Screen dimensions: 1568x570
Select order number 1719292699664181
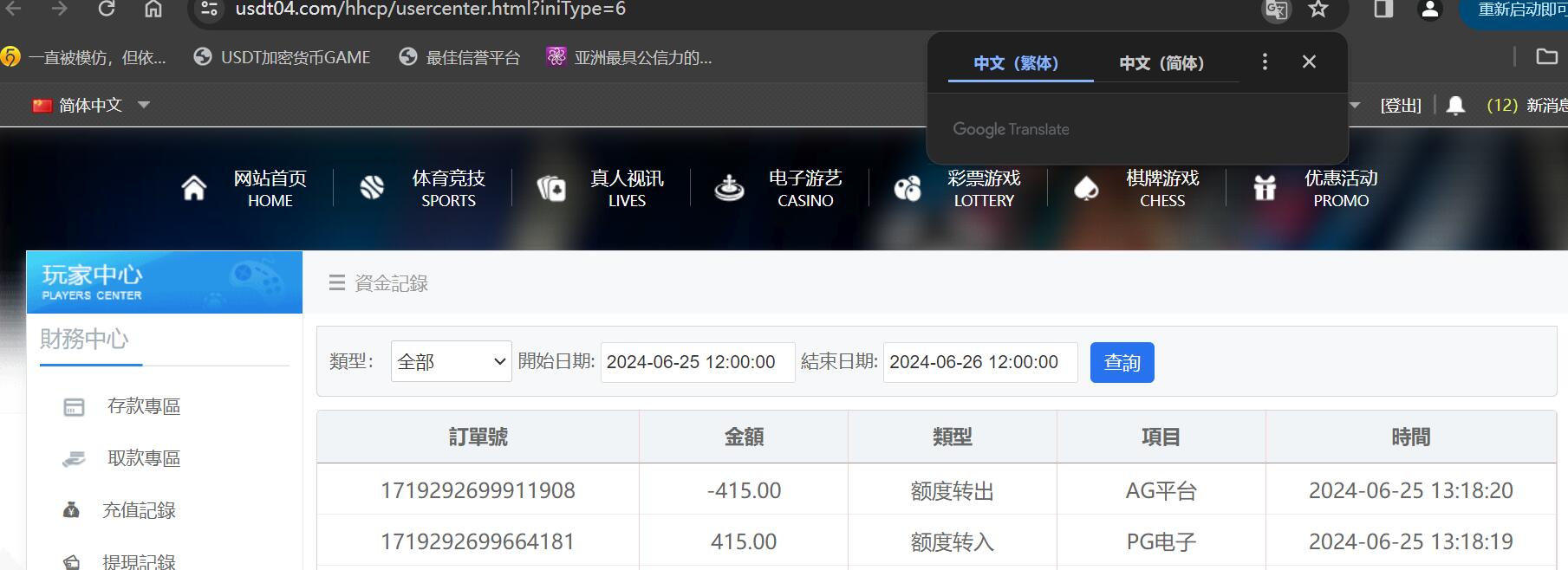point(478,541)
